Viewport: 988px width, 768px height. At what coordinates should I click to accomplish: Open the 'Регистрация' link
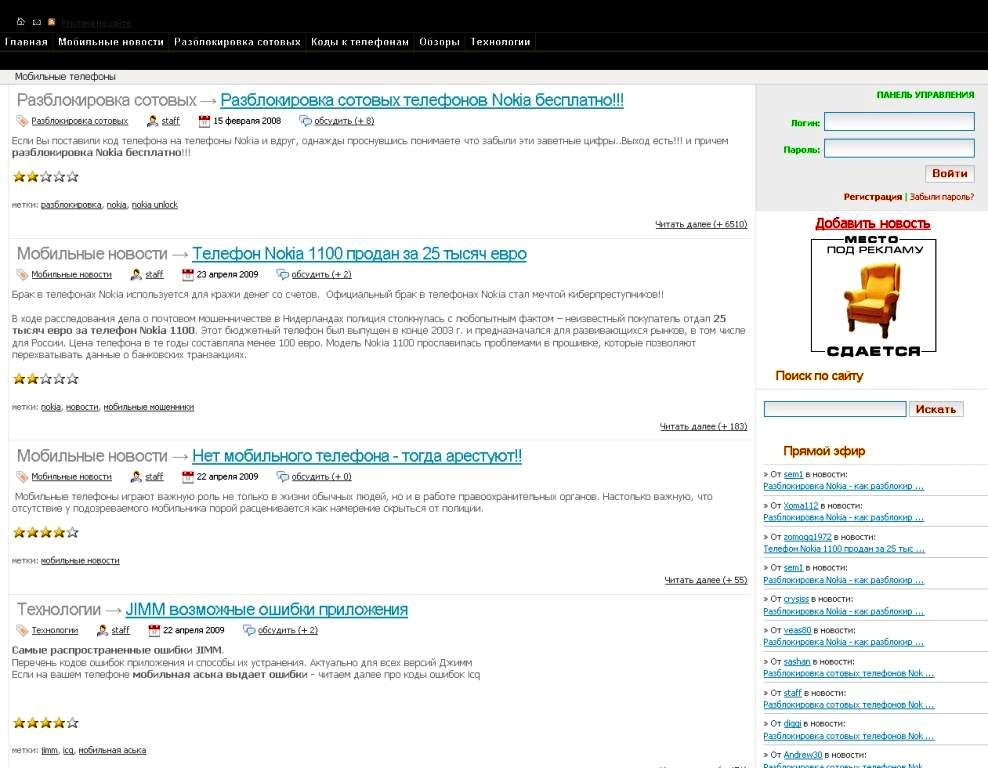pos(873,197)
